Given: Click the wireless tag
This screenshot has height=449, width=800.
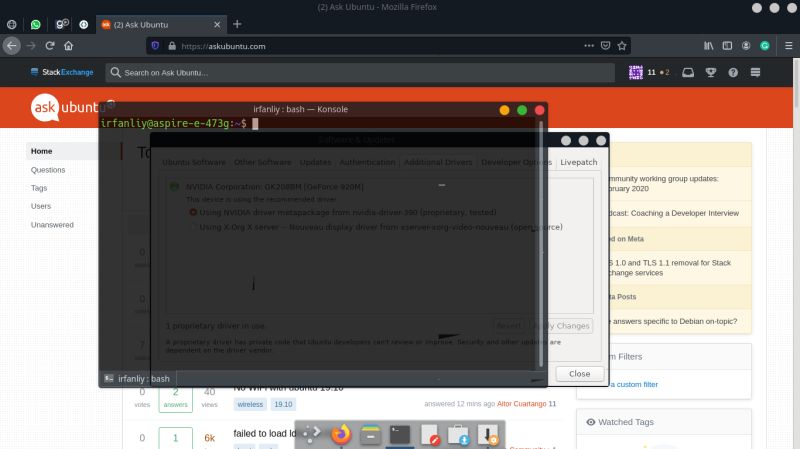Looking at the screenshot, I should 250,404.
